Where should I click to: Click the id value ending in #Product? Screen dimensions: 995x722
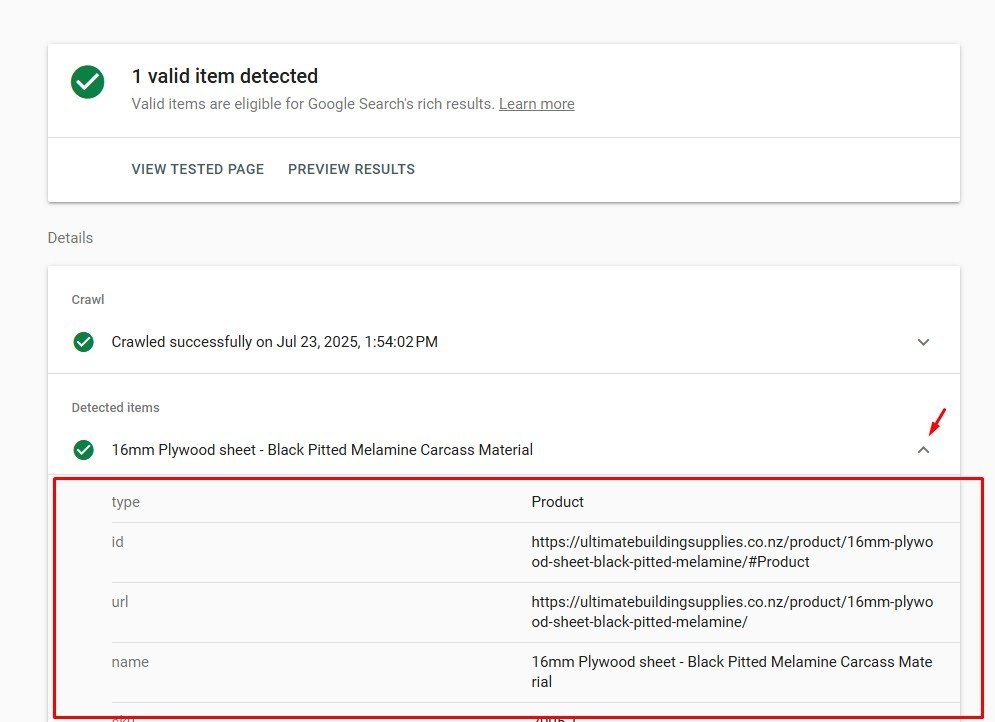(x=731, y=552)
